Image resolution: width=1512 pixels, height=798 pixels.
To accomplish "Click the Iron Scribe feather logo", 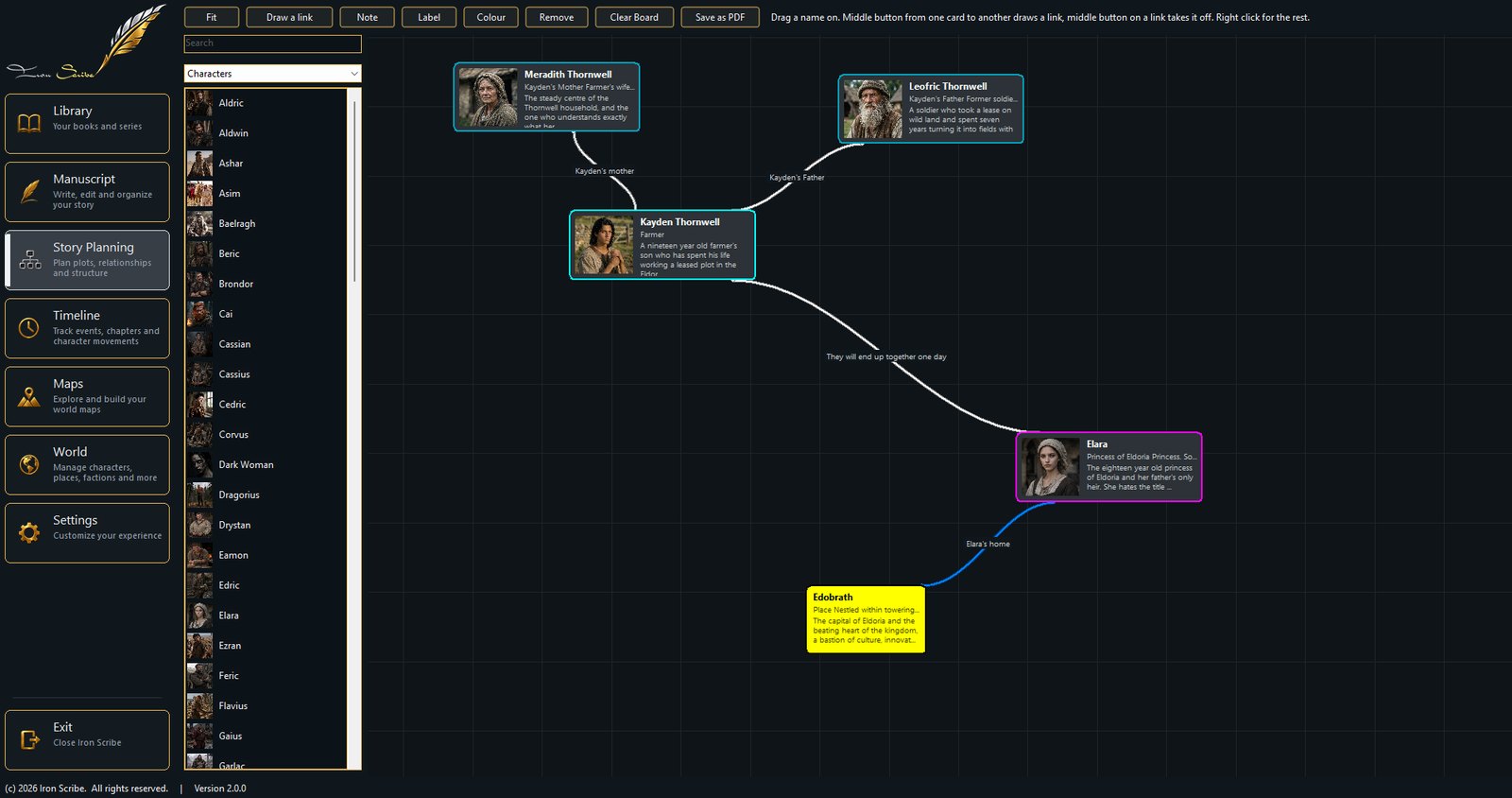I will 85,43.
